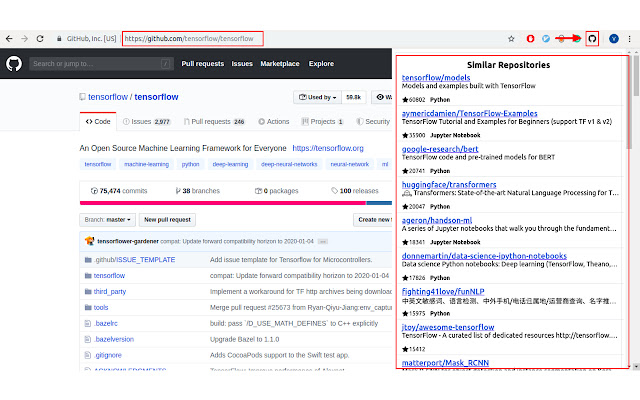Open the Pull requests tab with 246
This screenshot has width=640, height=400.
point(214,122)
